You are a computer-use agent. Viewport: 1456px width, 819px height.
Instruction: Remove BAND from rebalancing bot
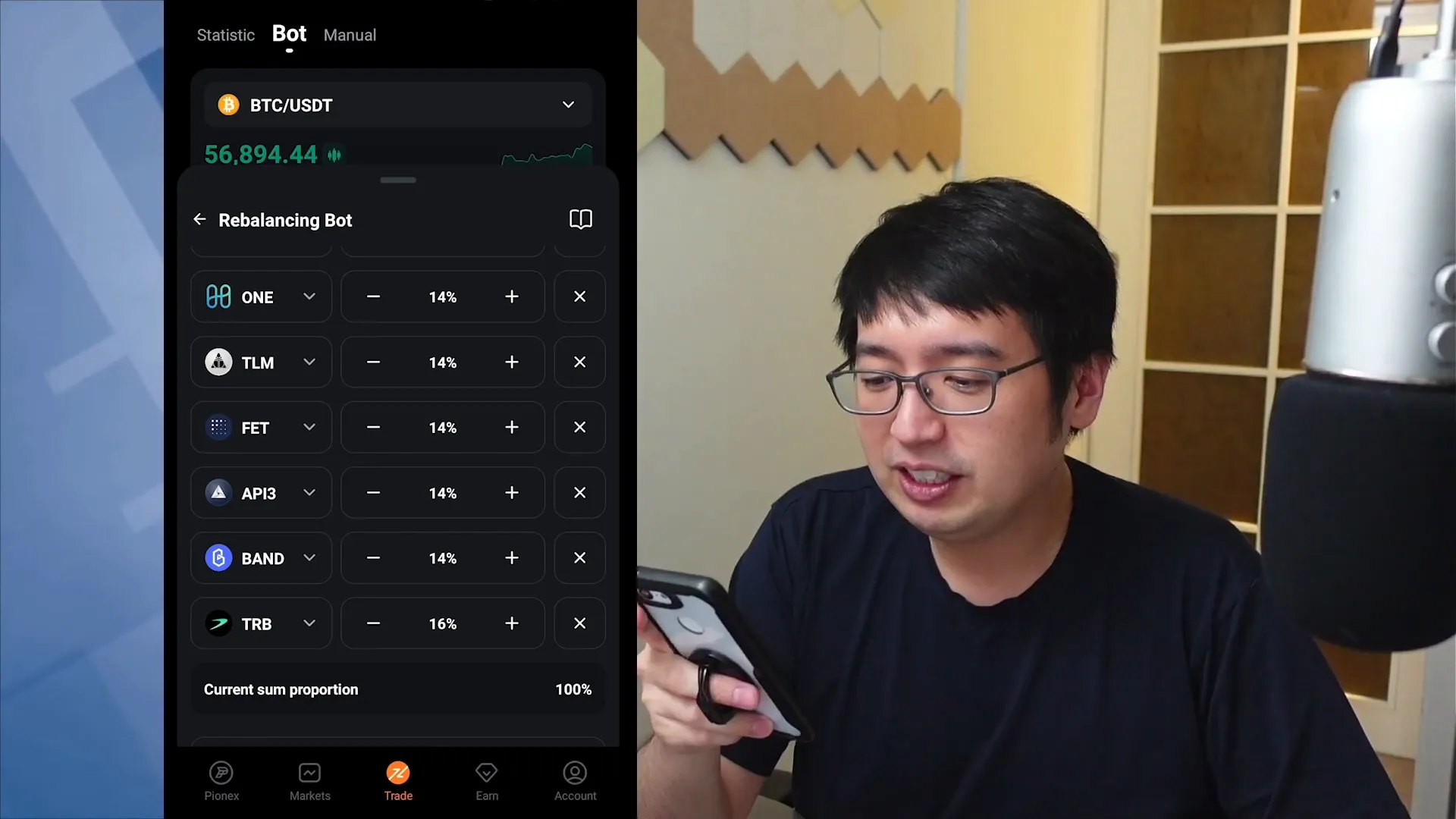point(579,558)
